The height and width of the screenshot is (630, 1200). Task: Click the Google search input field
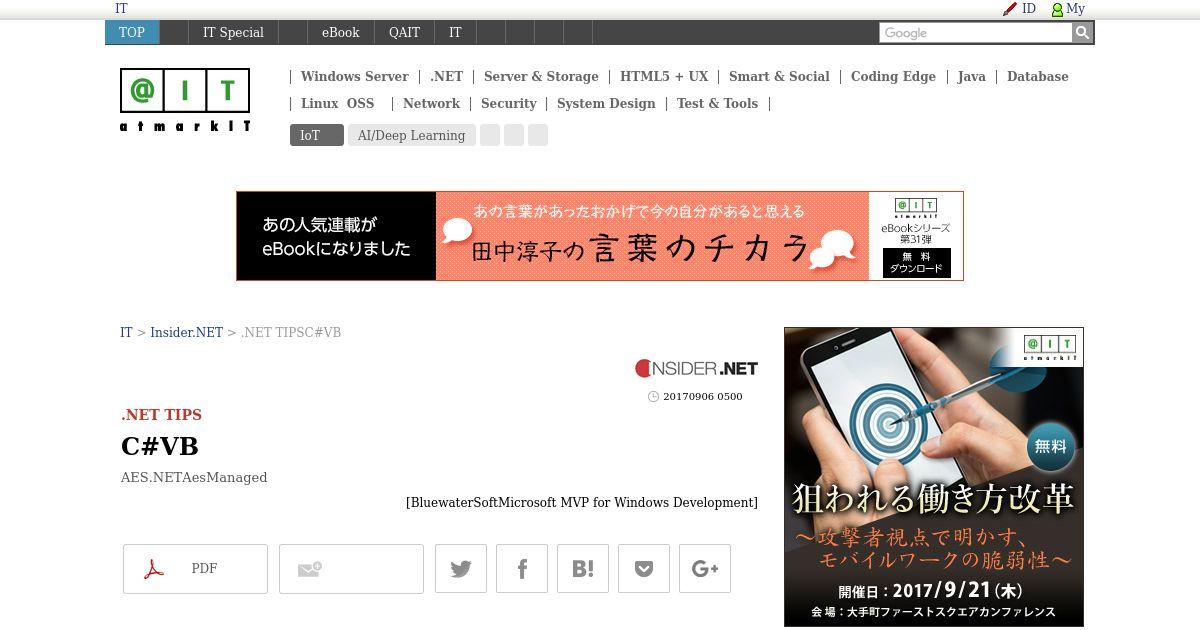click(x=975, y=33)
